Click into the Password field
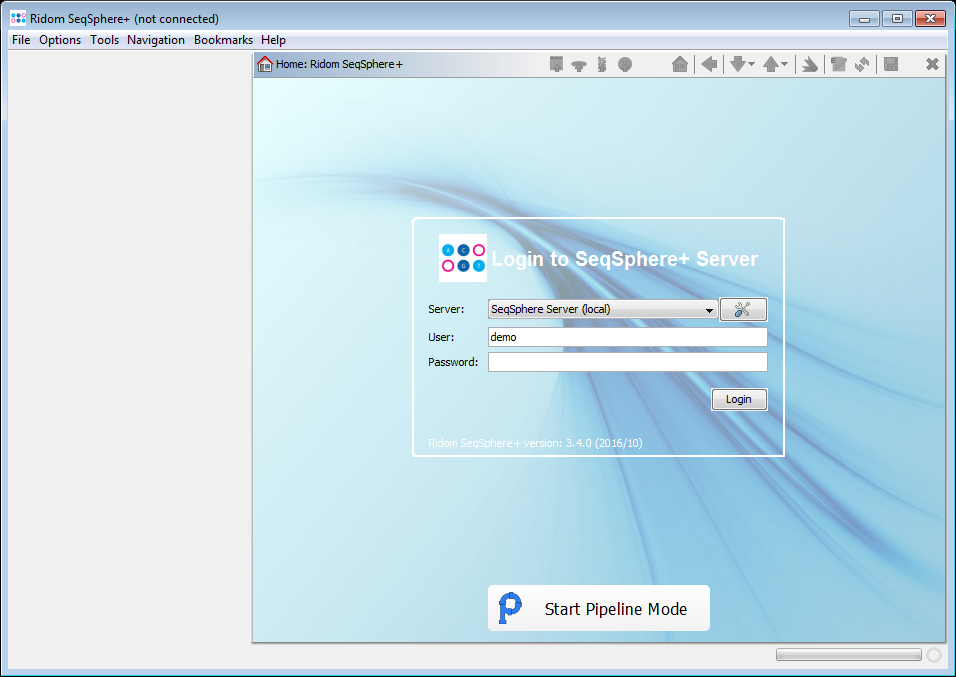This screenshot has height=677, width=956. click(627, 362)
